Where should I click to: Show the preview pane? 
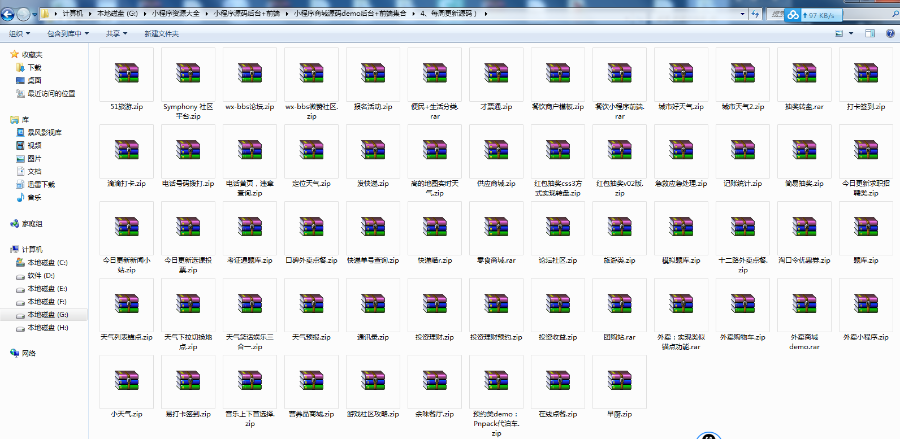point(870,34)
